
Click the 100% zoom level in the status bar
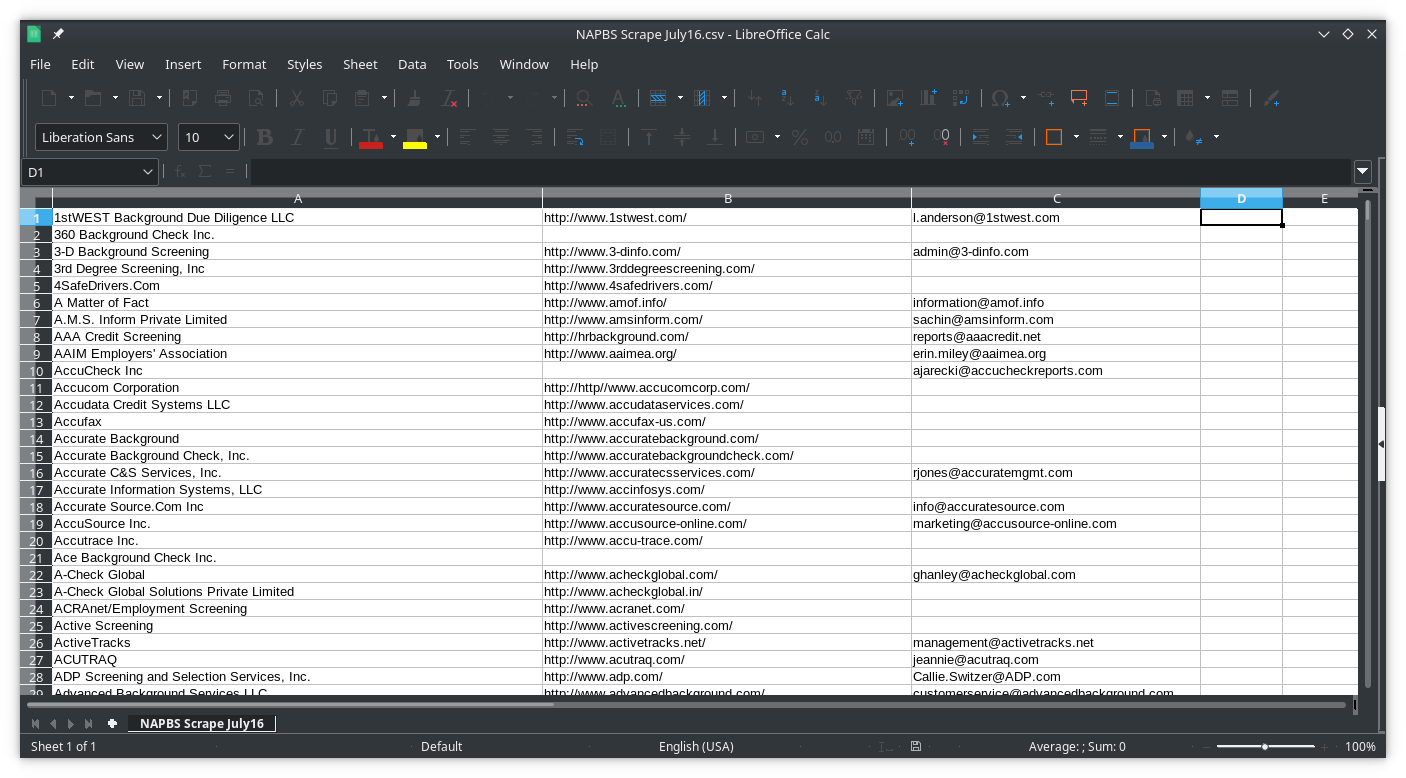pyautogui.click(x=1360, y=746)
